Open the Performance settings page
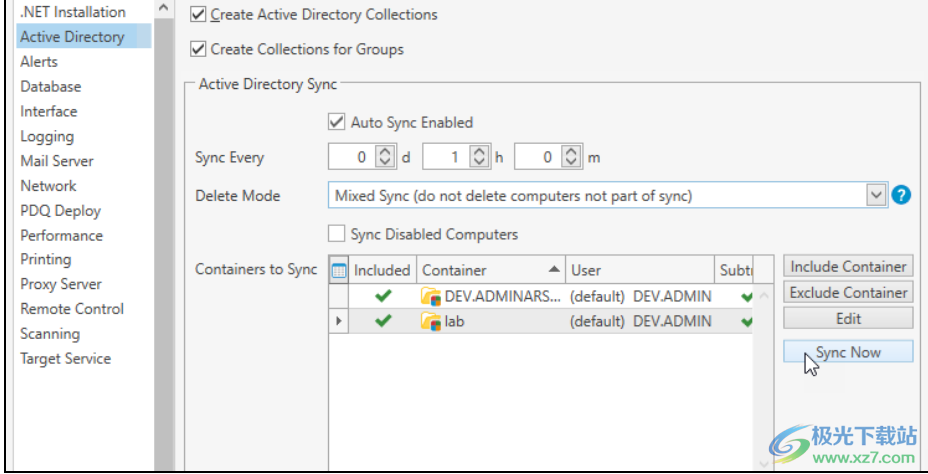 point(62,236)
